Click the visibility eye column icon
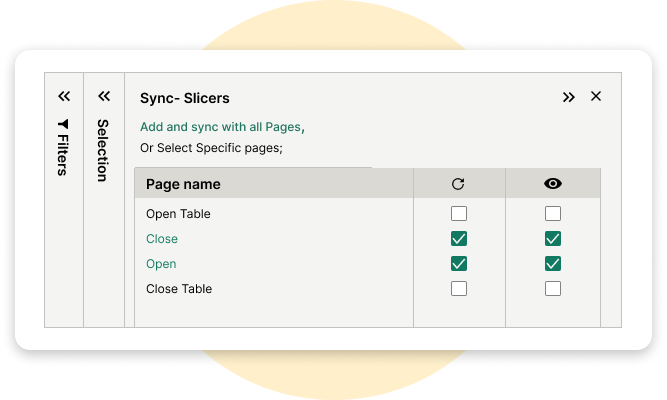The height and width of the screenshot is (400, 667). 552,184
